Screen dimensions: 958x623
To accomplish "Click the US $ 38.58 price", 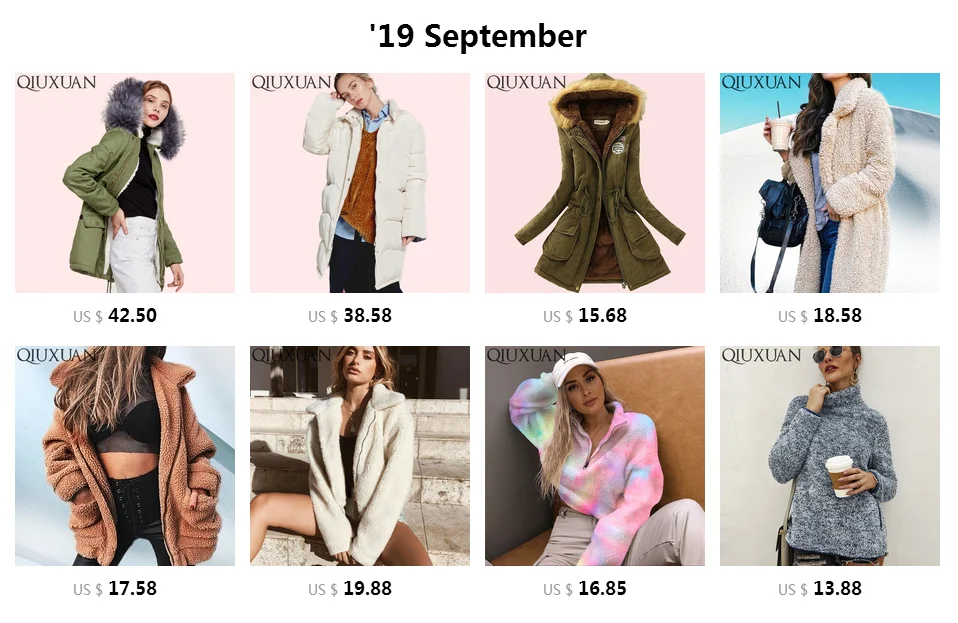I will (350, 316).
